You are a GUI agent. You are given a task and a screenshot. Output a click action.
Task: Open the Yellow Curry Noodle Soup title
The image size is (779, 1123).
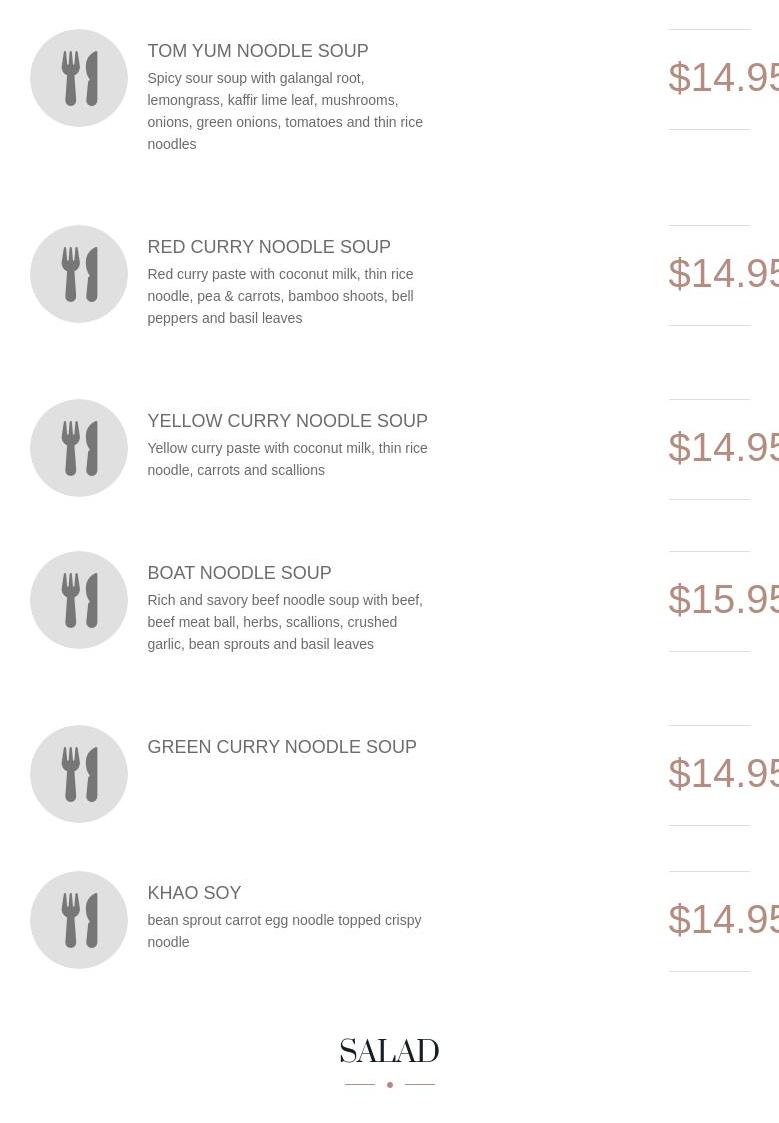pyautogui.click(x=287, y=421)
